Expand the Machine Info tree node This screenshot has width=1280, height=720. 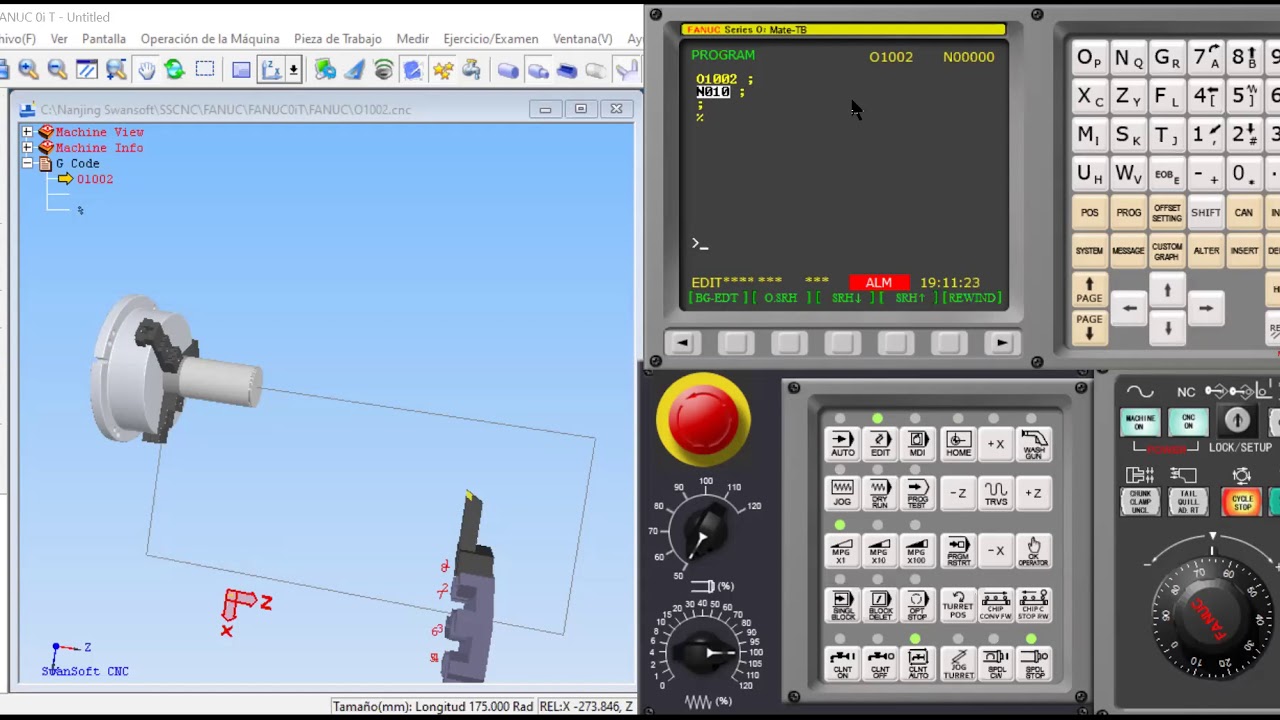(27, 148)
